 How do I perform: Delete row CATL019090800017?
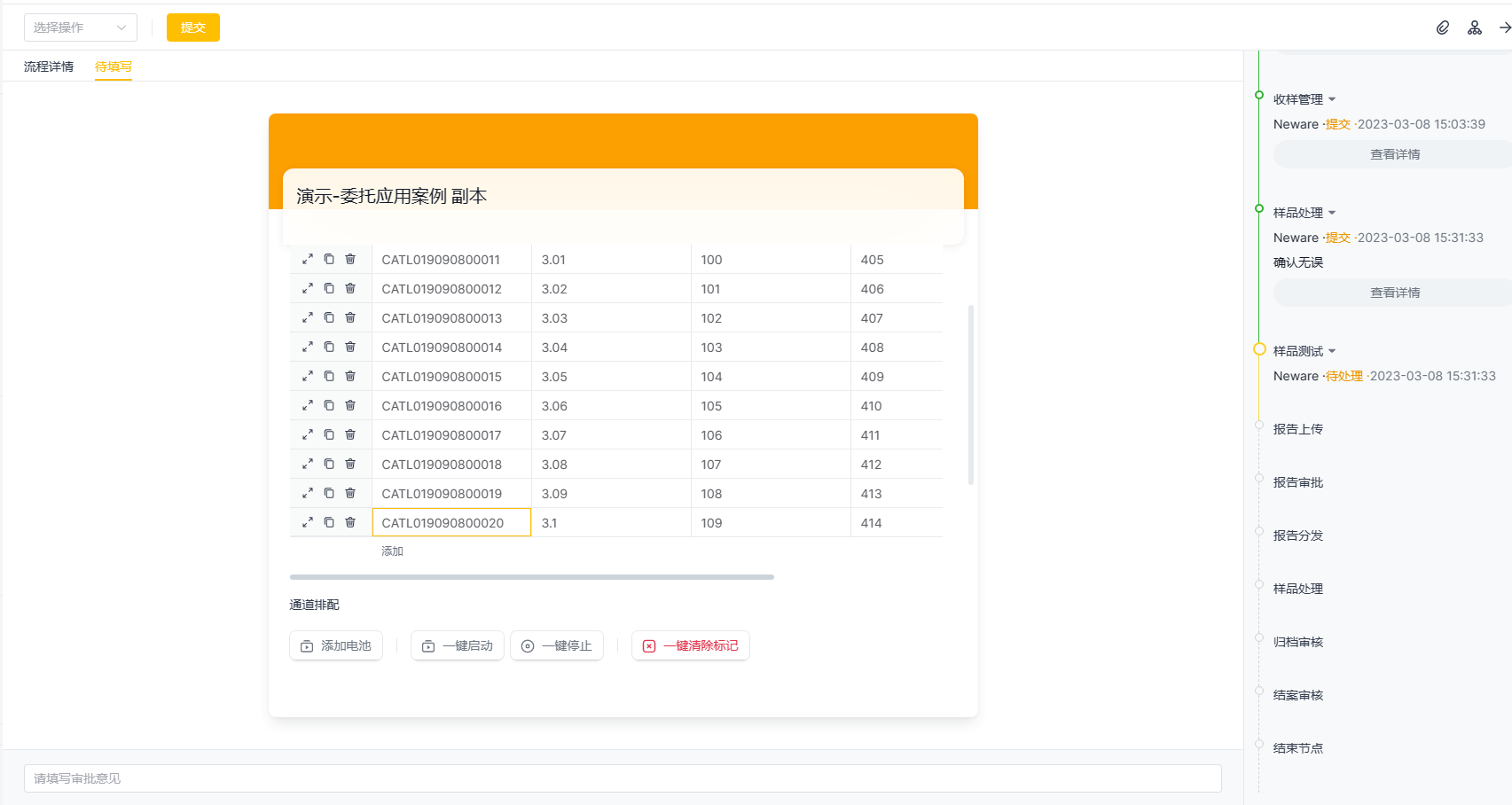[x=350, y=434]
